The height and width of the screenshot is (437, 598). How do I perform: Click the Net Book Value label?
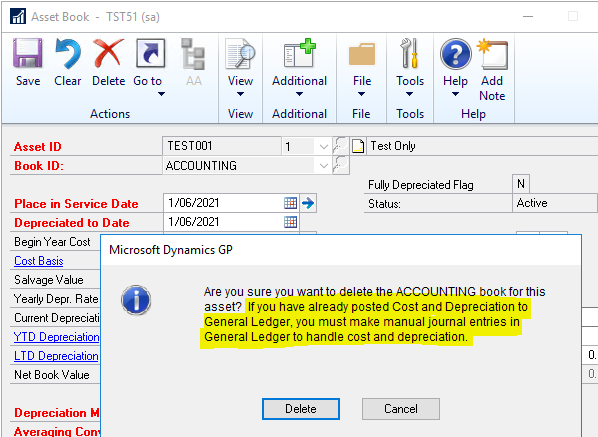tap(52, 375)
